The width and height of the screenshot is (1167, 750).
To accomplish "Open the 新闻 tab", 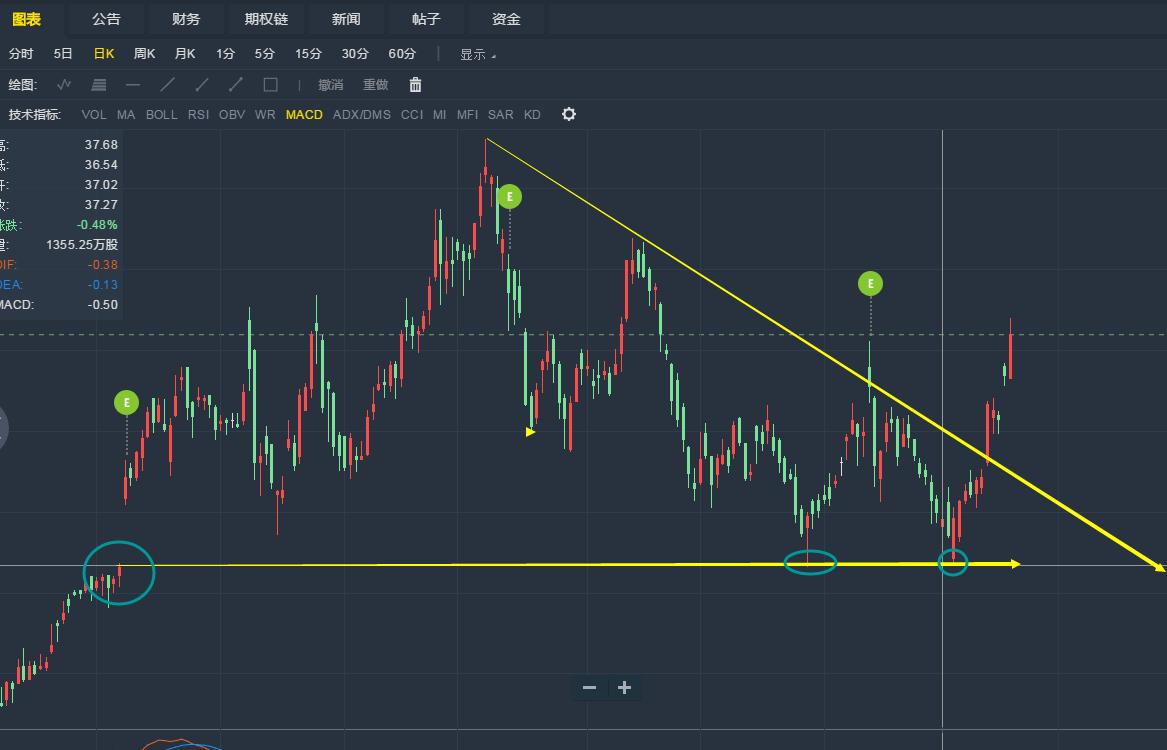I will coord(345,19).
